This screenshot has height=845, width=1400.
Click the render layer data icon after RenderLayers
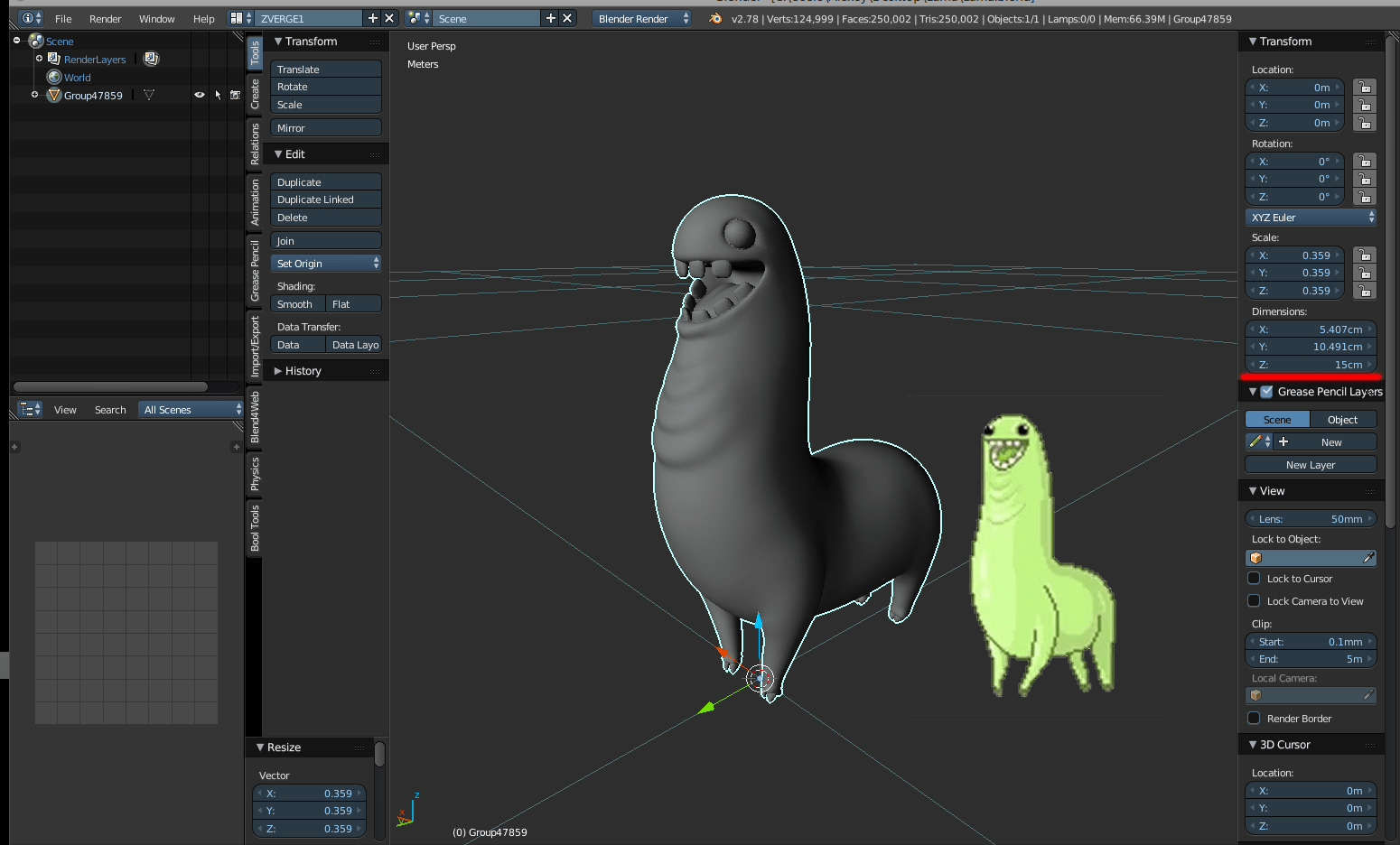(x=151, y=59)
